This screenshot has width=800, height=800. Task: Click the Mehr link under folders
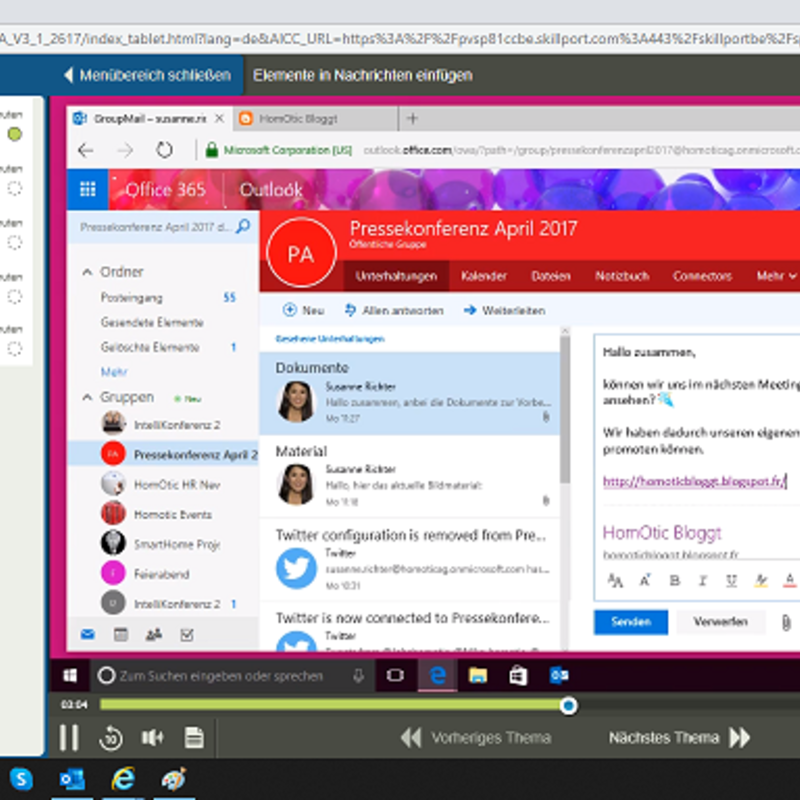click(x=114, y=371)
